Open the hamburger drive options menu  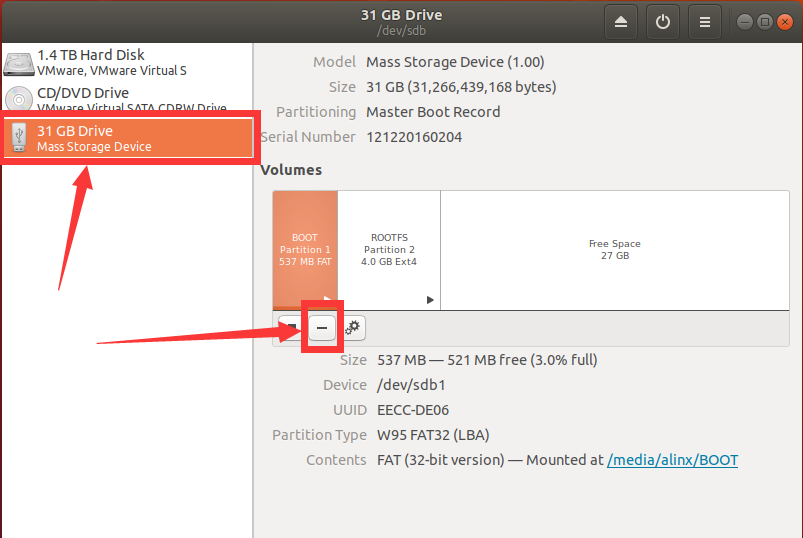(705, 22)
